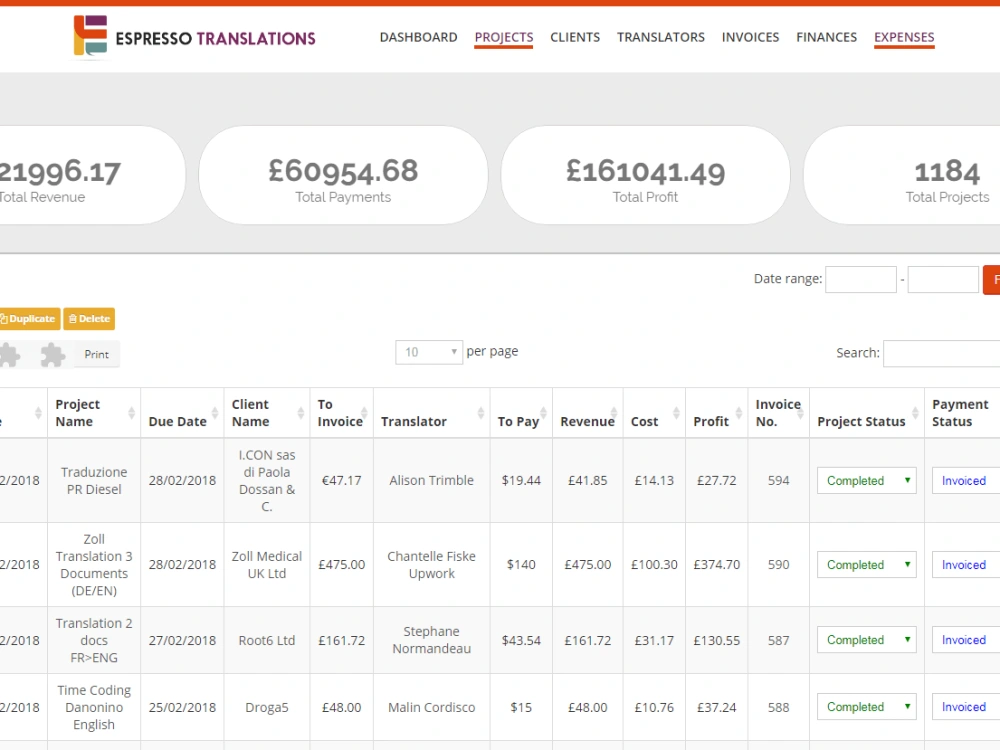Open Payment Status dropdown for invoice 590
Screen dimensions: 1000x750
966,565
